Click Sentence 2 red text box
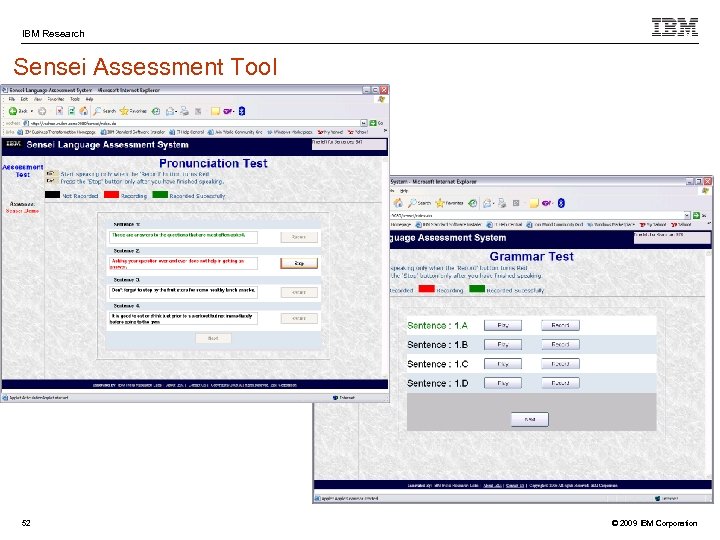The width and height of the screenshot is (720, 540). click(x=183, y=264)
